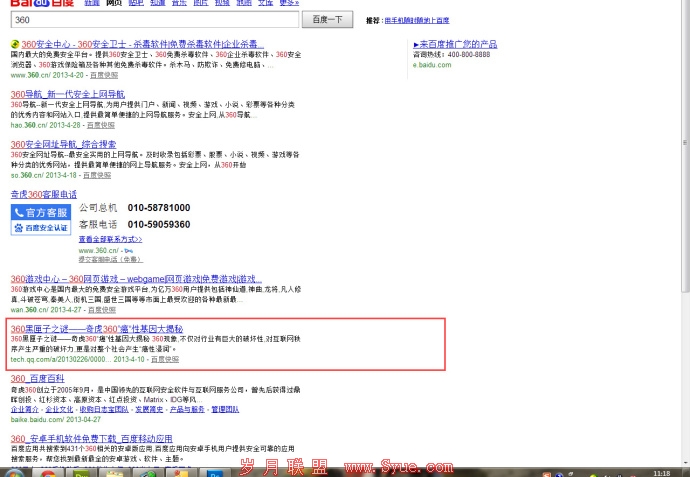The height and width of the screenshot is (477, 690).
Task: Click the green 360 favicon on first result
Action: tap(15, 44)
